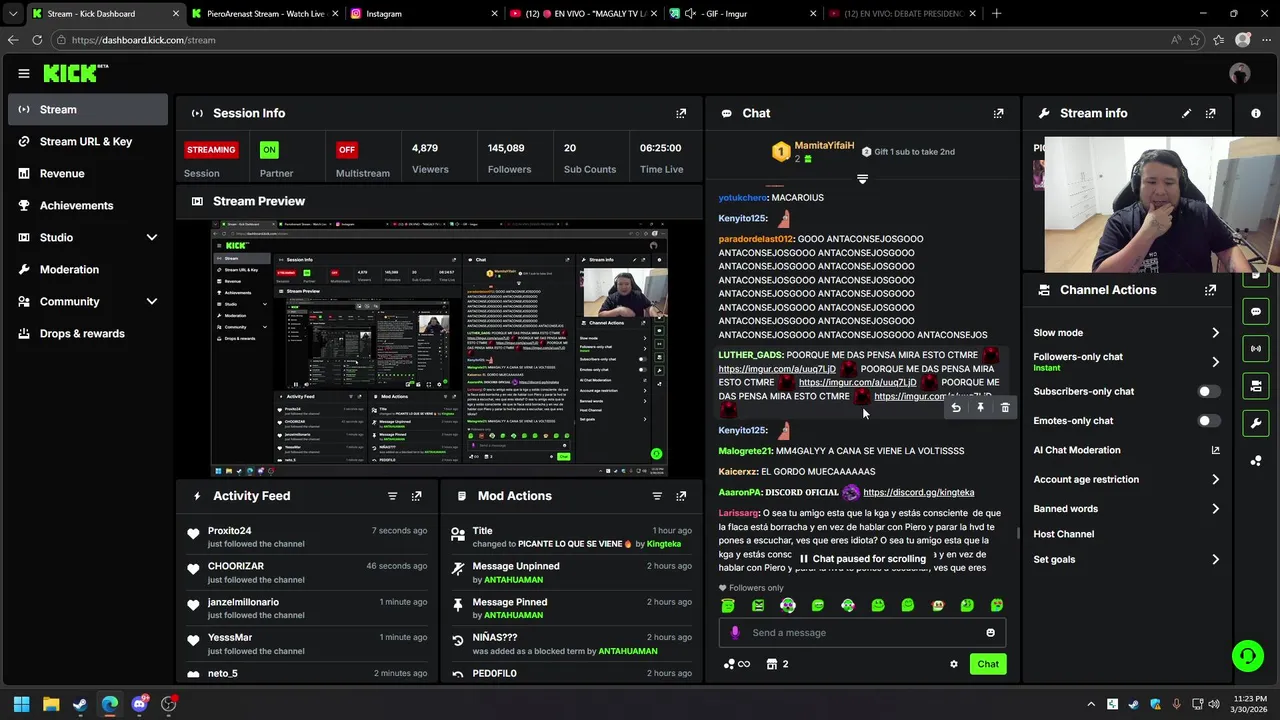Image resolution: width=1280 pixels, height=720 pixels.
Task: Pop out the Channel Actions panel
Action: pyautogui.click(x=1211, y=290)
